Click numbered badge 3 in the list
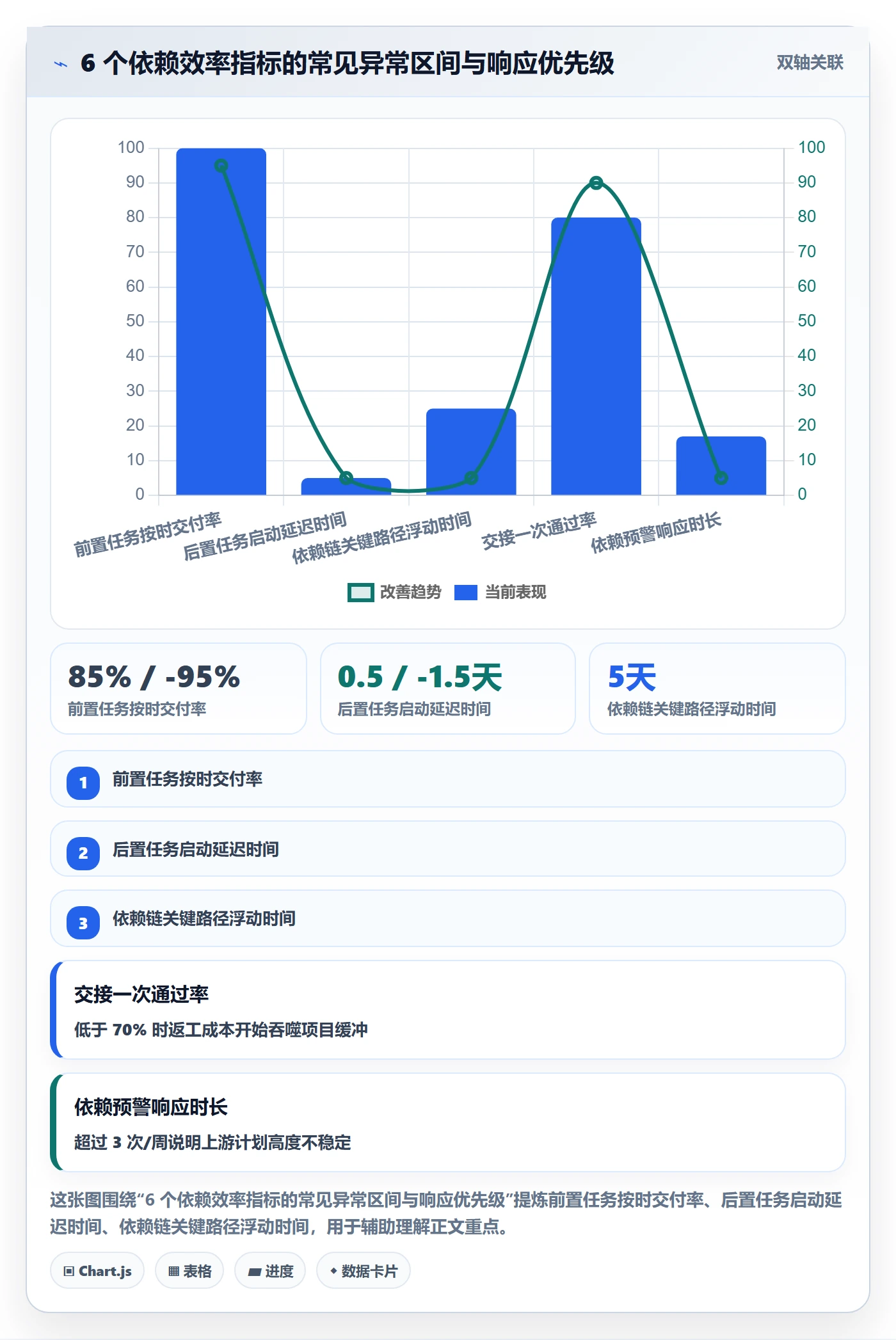Viewport: 896px width, 1340px height. (x=83, y=923)
